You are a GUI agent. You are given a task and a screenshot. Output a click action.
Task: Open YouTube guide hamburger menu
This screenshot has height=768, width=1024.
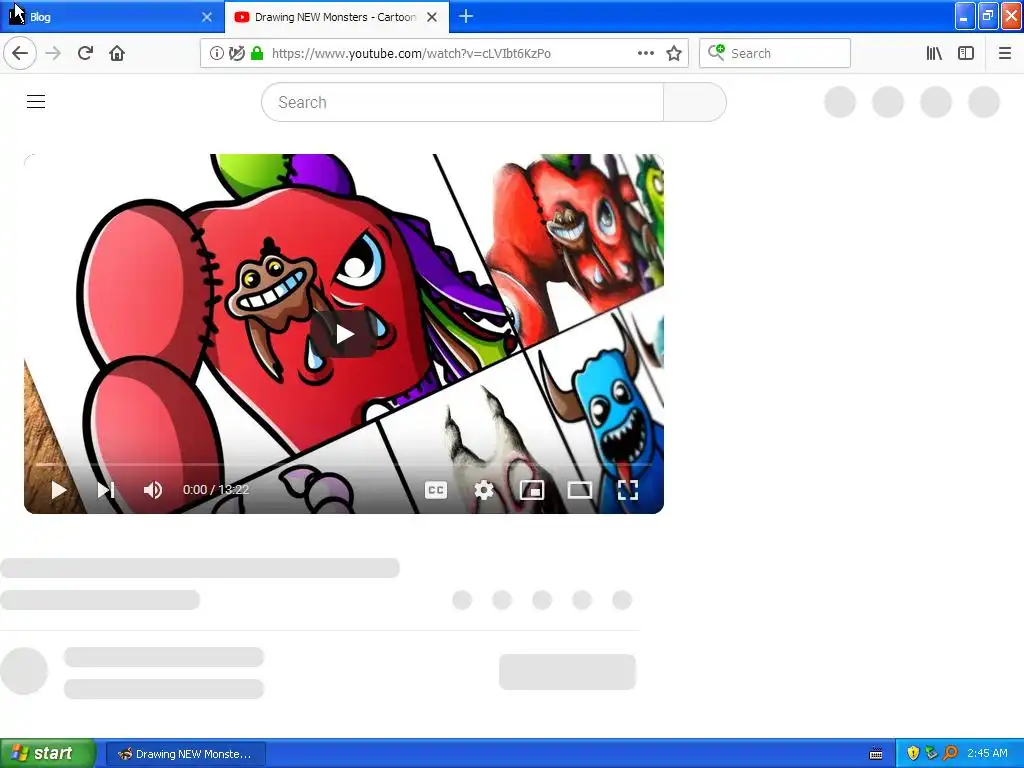pyautogui.click(x=36, y=102)
